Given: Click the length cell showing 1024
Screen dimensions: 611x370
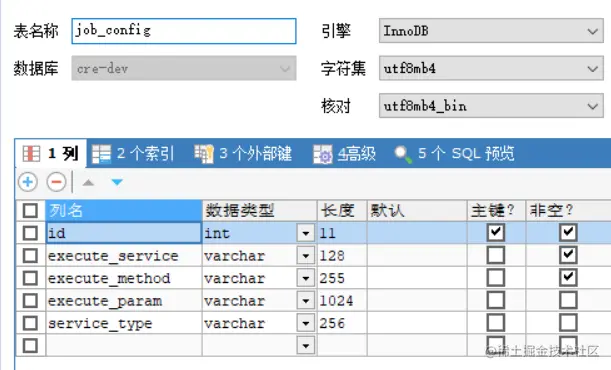Looking at the screenshot, I should (342, 301).
